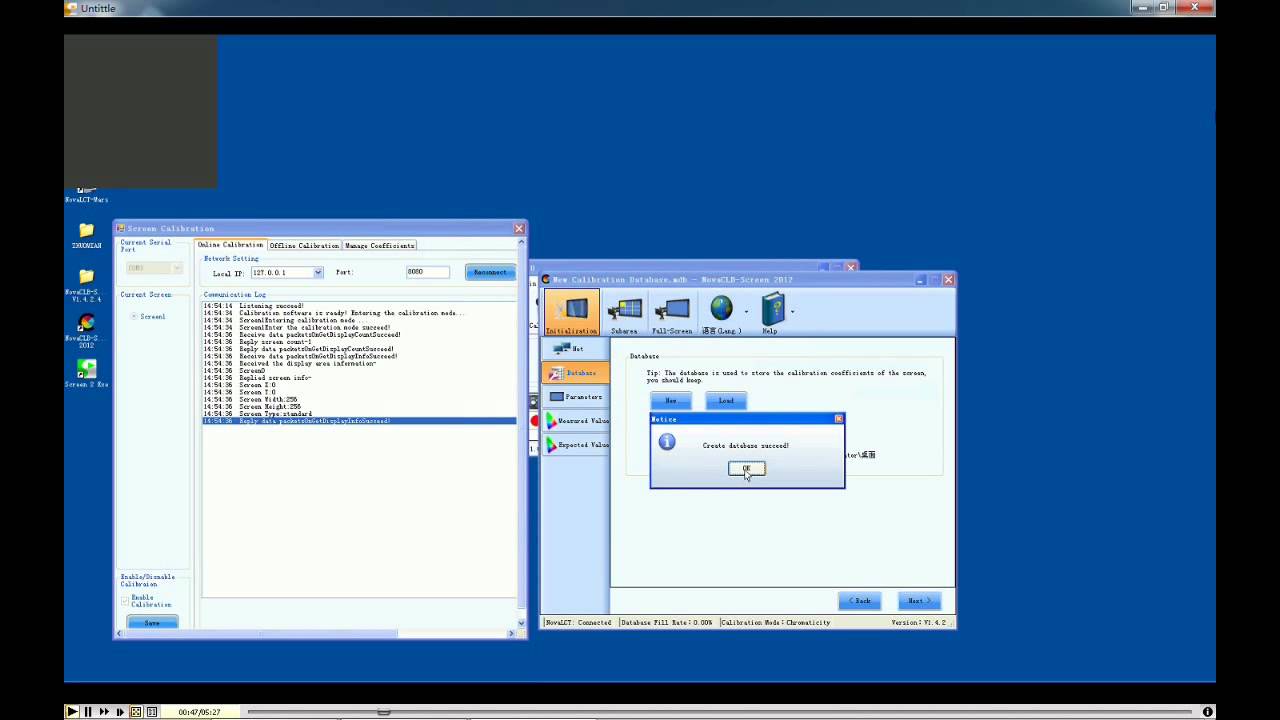The width and height of the screenshot is (1280, 720).
Task: Open the Expected Value sidebar item
Action: point(576,445)
